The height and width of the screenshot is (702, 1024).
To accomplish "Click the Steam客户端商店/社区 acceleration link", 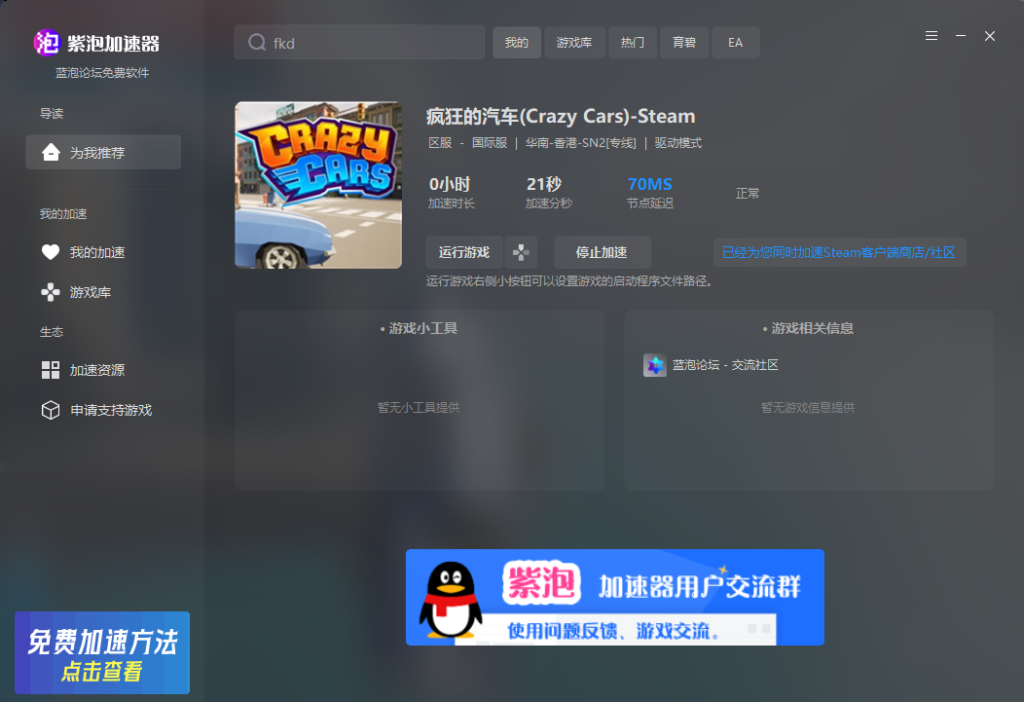I will 839,252.
